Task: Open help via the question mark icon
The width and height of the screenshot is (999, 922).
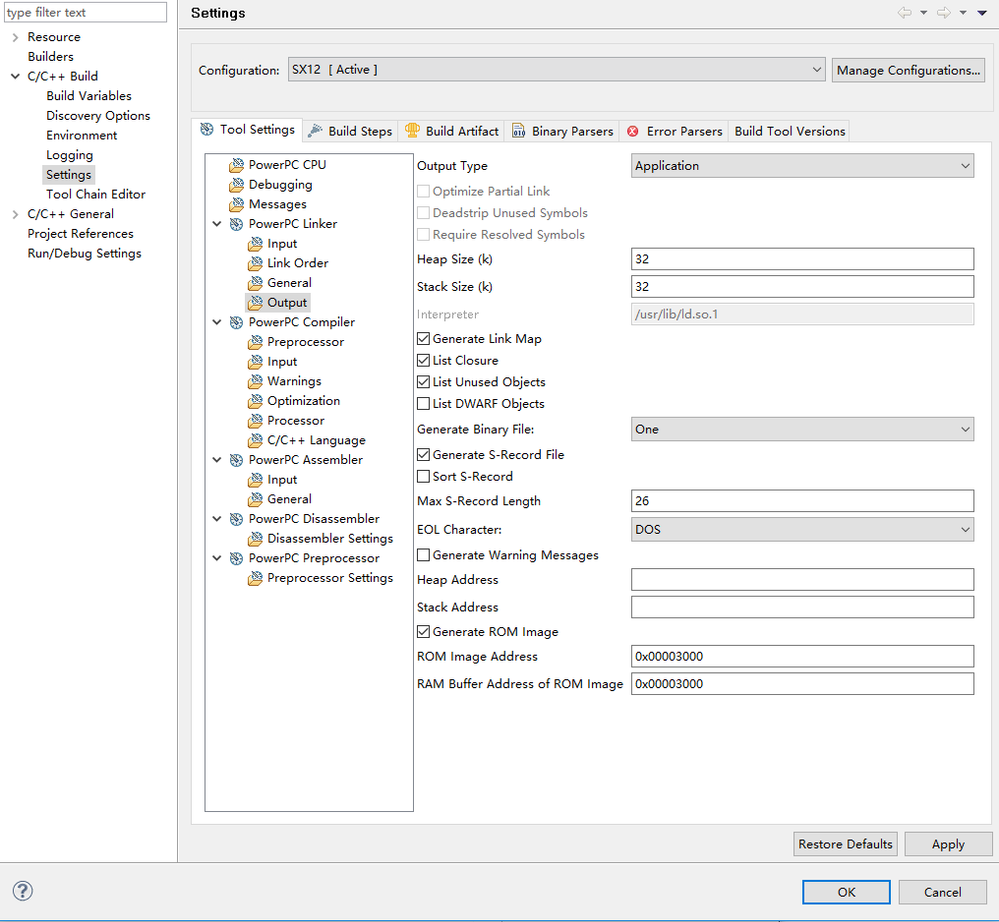Action: tap(23, 891)
